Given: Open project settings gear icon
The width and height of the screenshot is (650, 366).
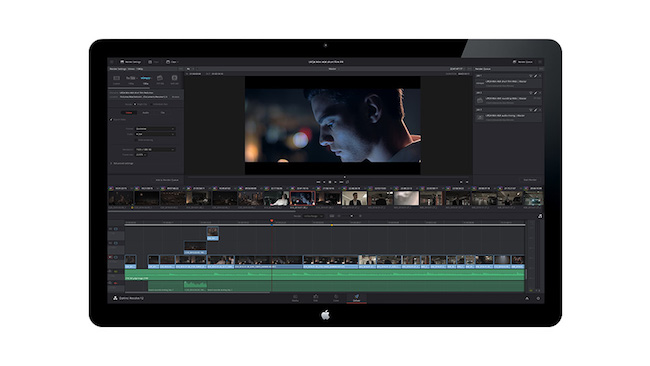Looking at the screenshot, I should pos(538,298).
